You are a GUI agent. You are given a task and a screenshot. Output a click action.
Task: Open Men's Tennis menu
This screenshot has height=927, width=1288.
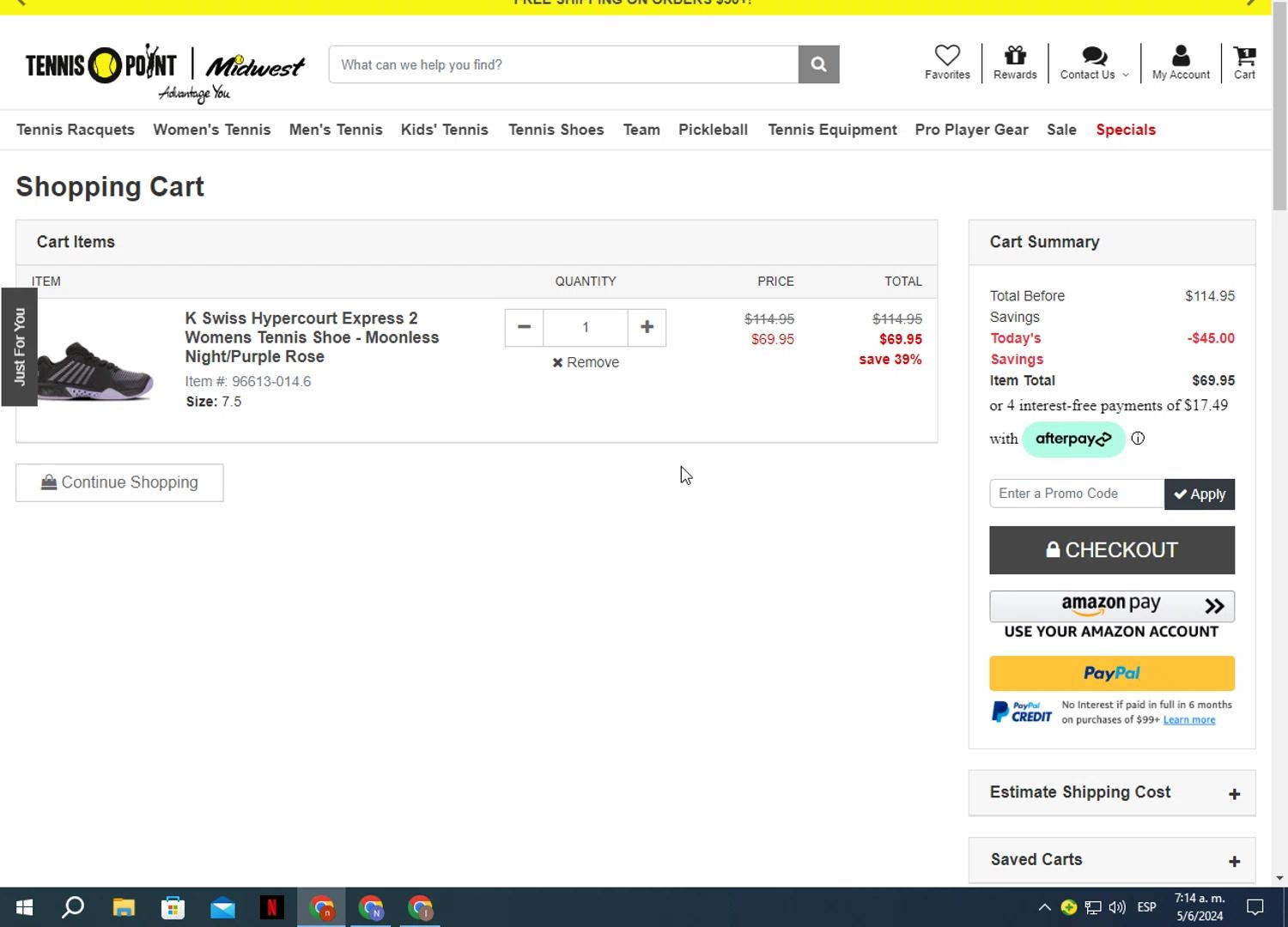336,130
